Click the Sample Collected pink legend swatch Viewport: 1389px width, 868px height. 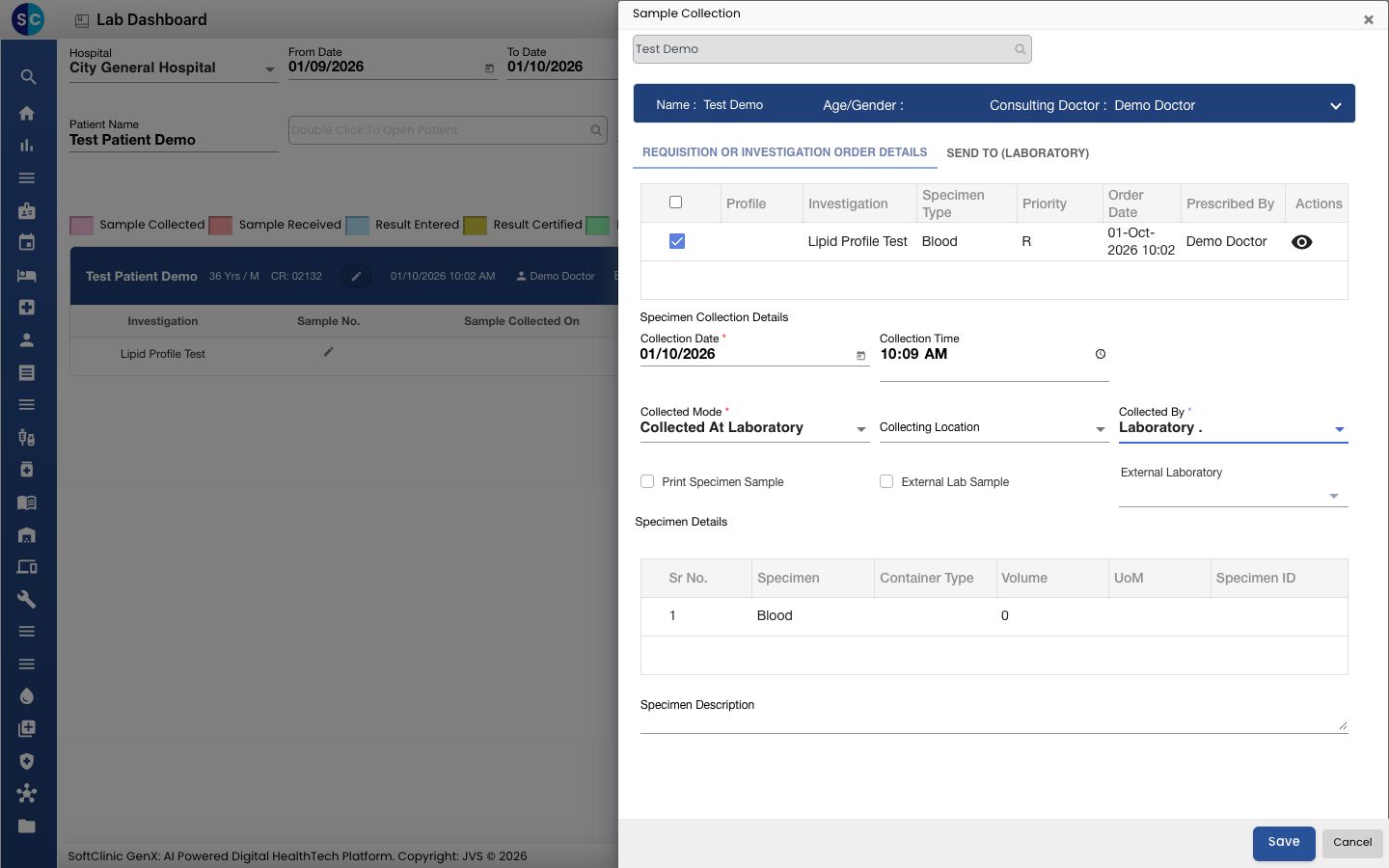click(x=82, y=226)
